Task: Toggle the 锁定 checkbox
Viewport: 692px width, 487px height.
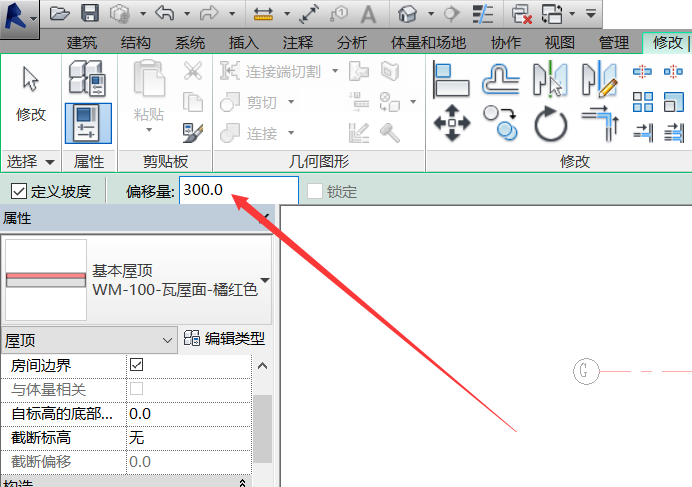Action: [314, 191]
